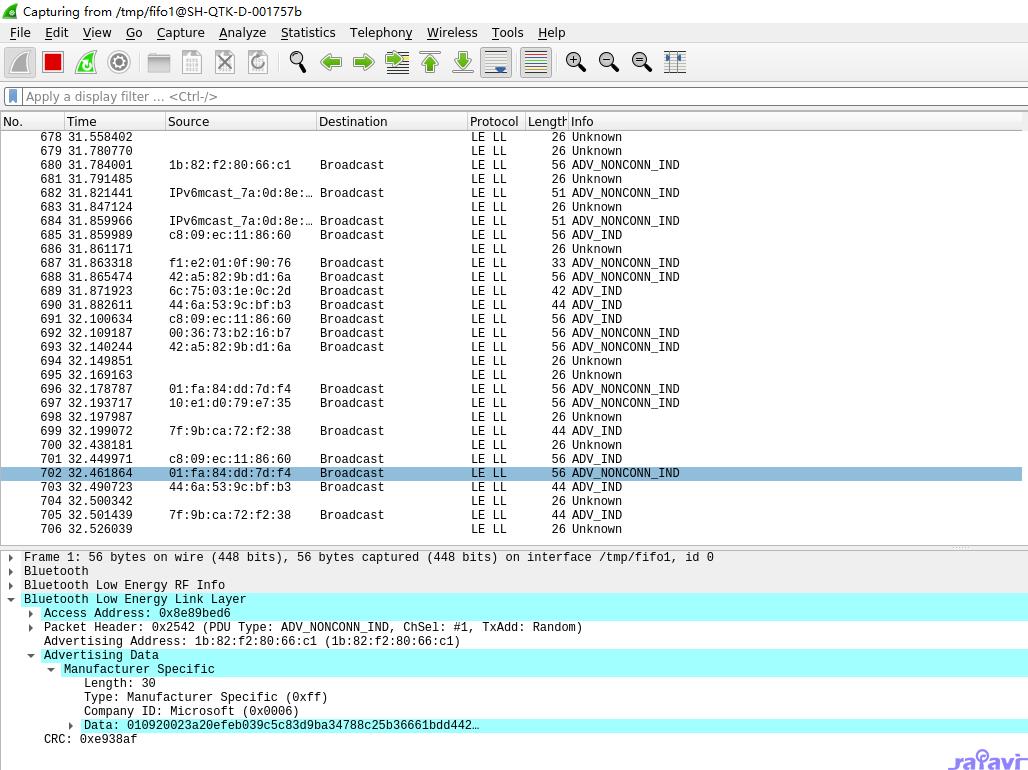
Task: Expand the Bluetooth Low Energy RF Info node
Action: click(x=11, y=585)
